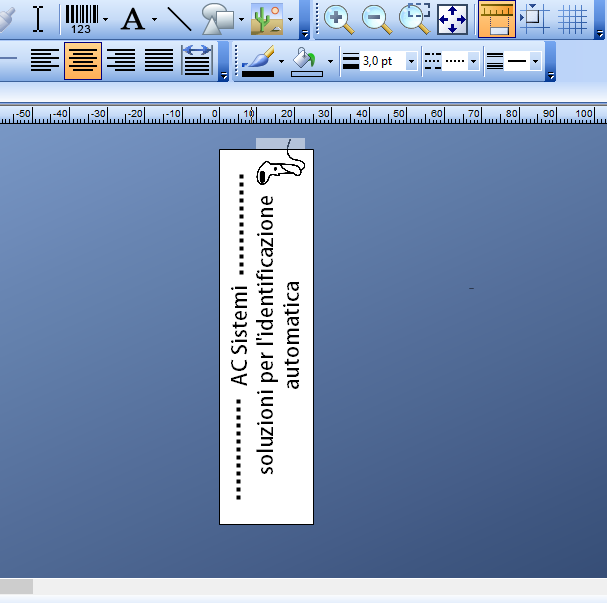Toggle the rulers display button
Screen dimensions: 607x603
coord(497,19)
